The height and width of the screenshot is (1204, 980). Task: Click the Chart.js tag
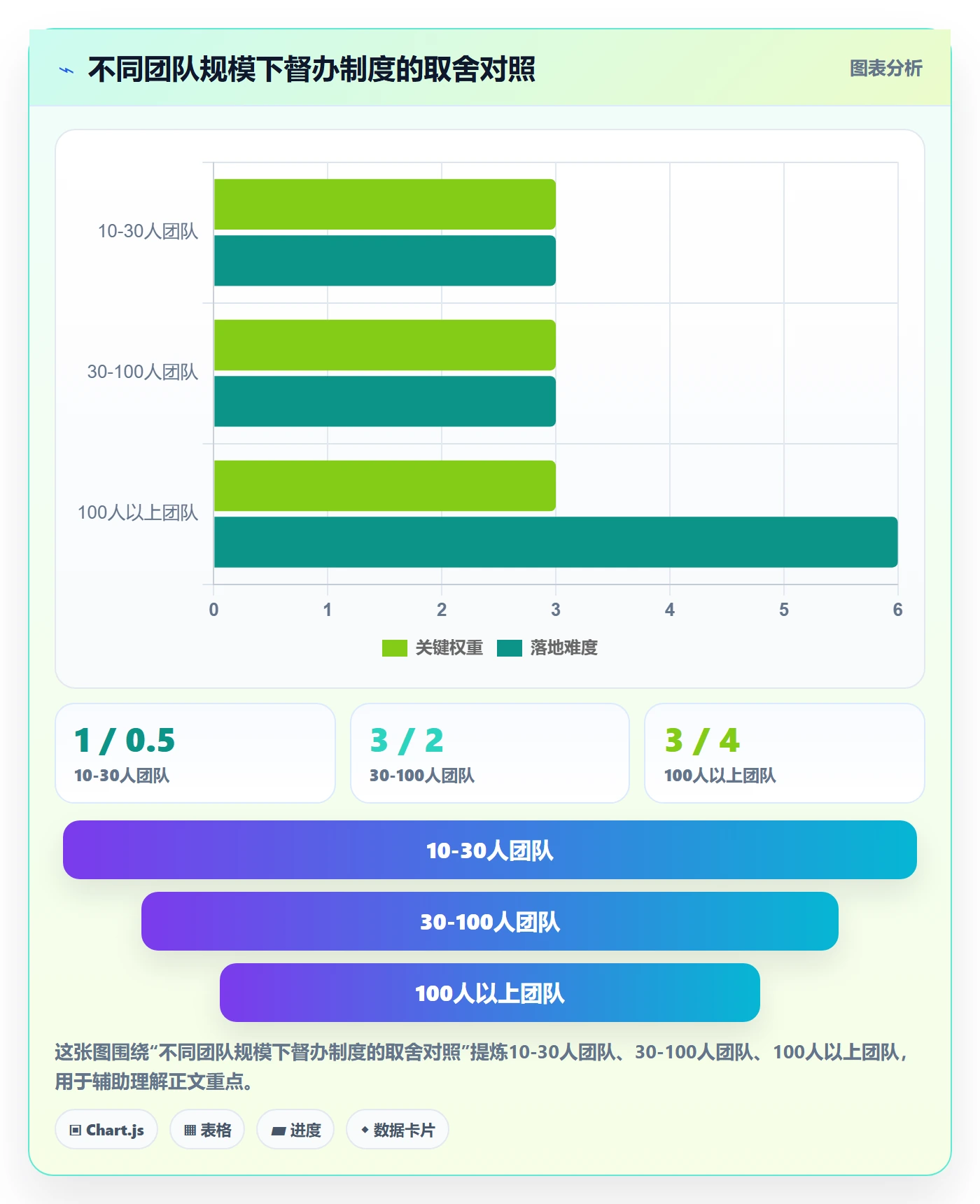click(x=106, y=1130)
